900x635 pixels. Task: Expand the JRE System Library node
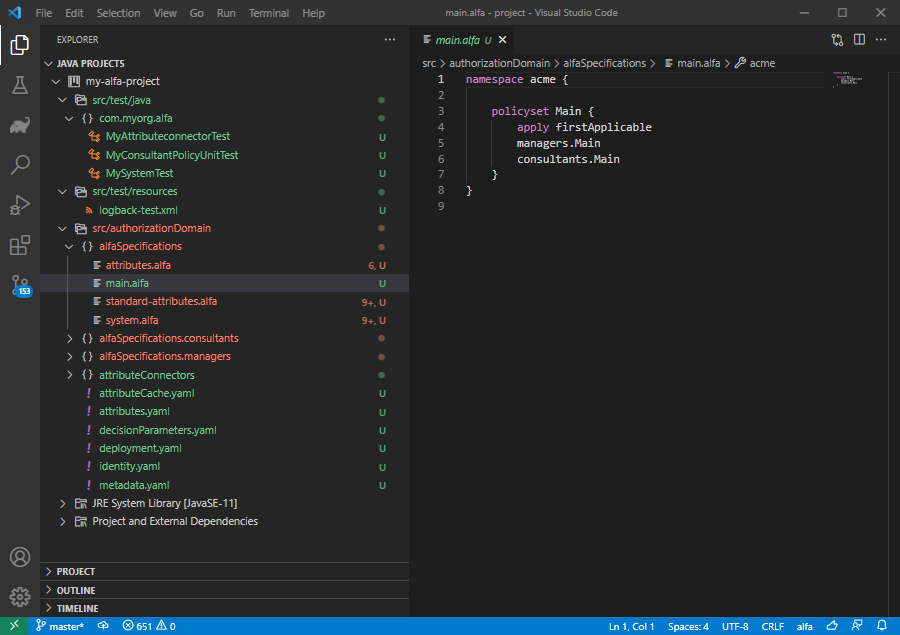tap(63, 503)
